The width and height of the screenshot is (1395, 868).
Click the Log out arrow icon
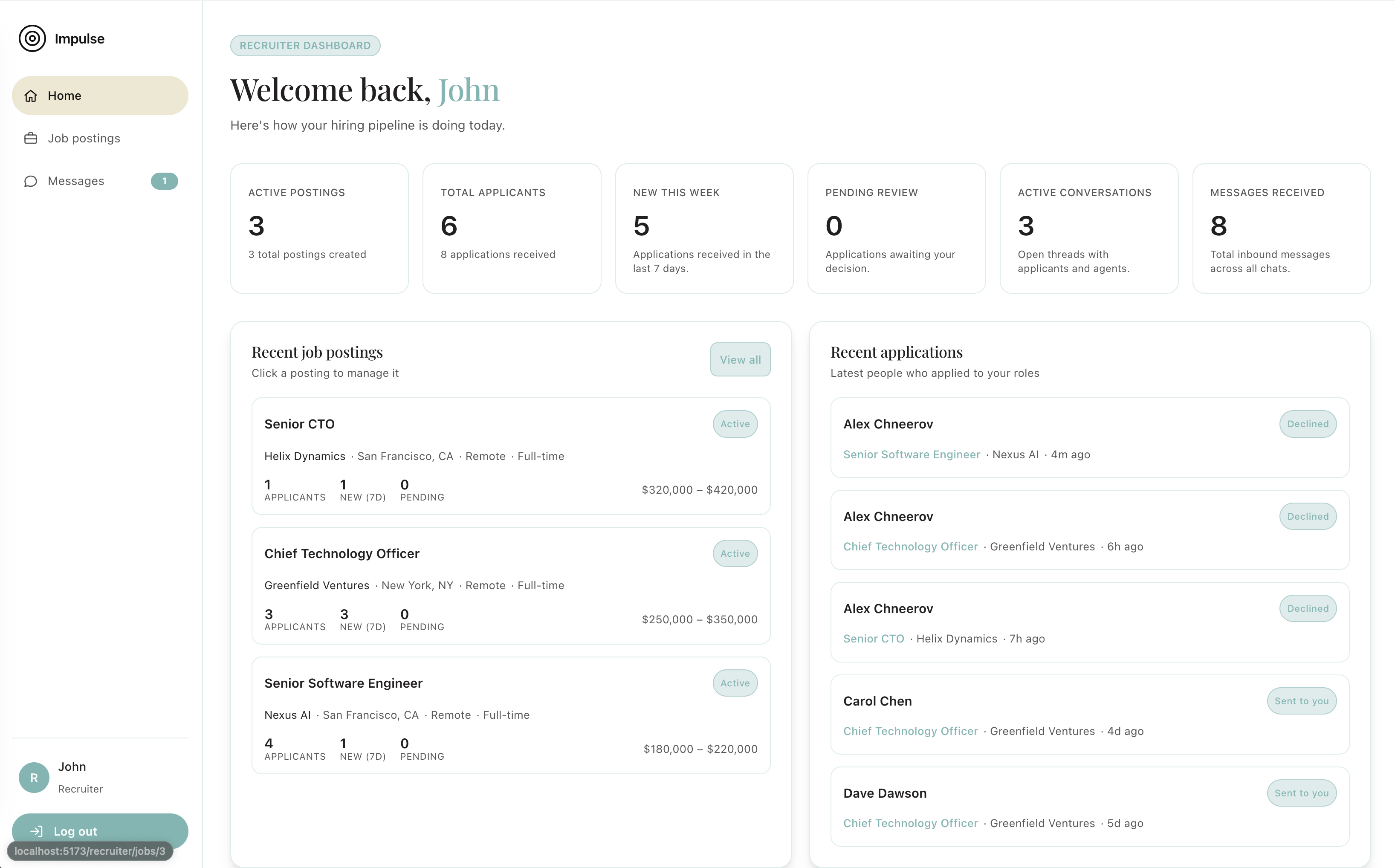point(37,830)
